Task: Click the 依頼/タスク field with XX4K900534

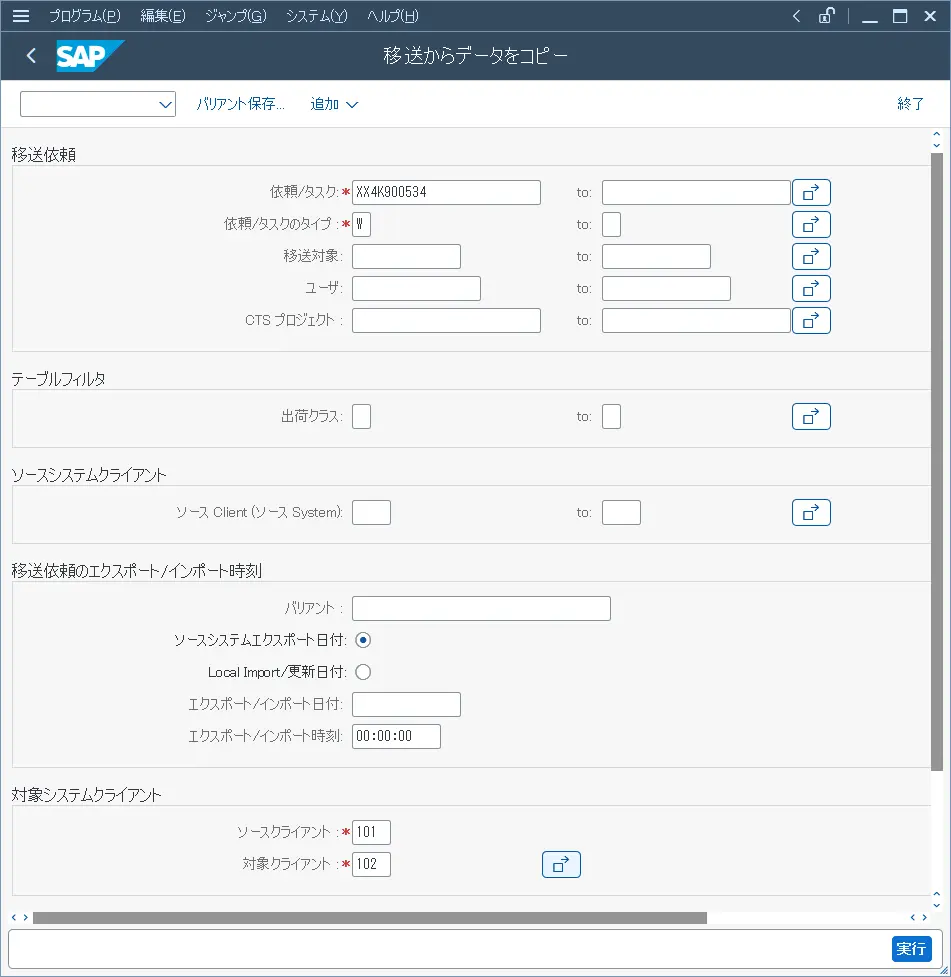Action: tap(446, 193)
